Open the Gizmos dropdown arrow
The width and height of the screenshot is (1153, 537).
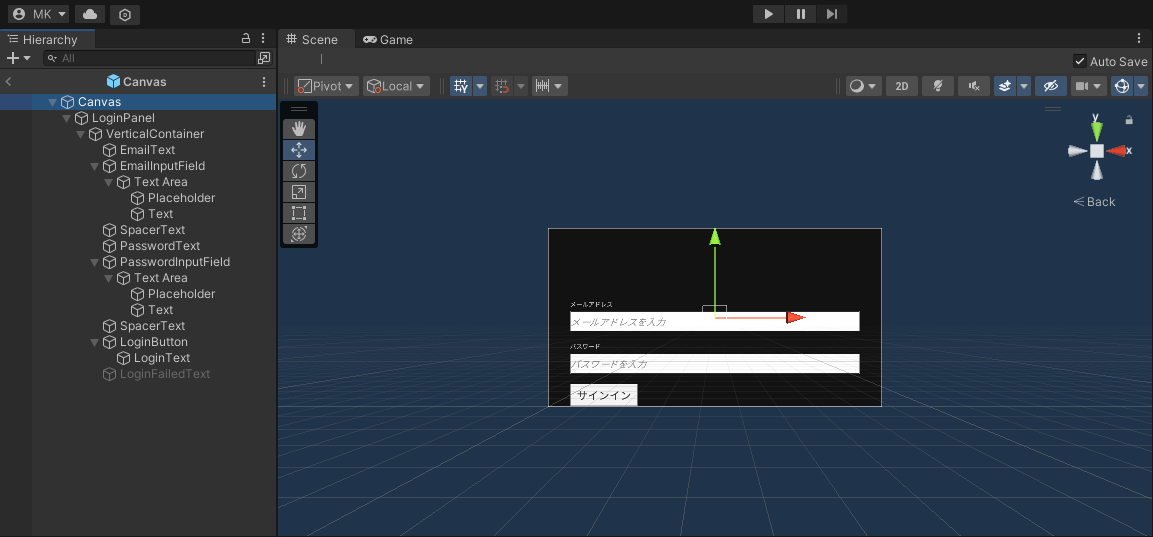pos(1141,86)
